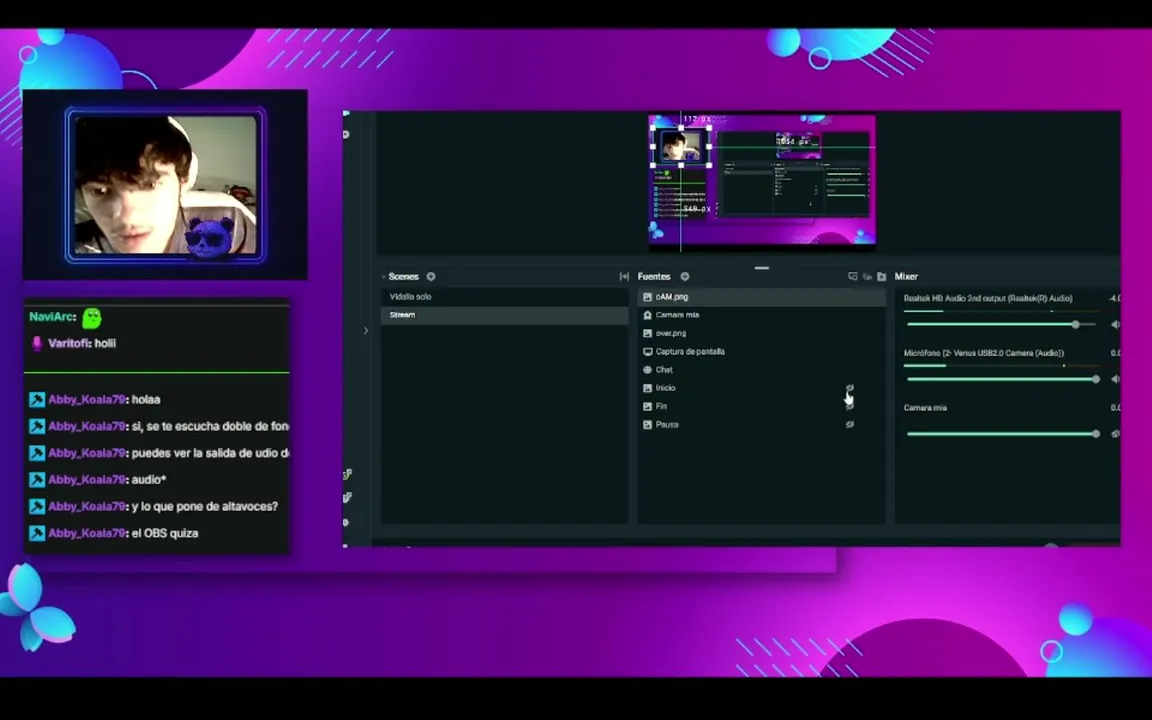The width and height of the screenshot is (1152, 720).
Task: Adjust the Micrófono volume slider
Action: pos(1002,379)
